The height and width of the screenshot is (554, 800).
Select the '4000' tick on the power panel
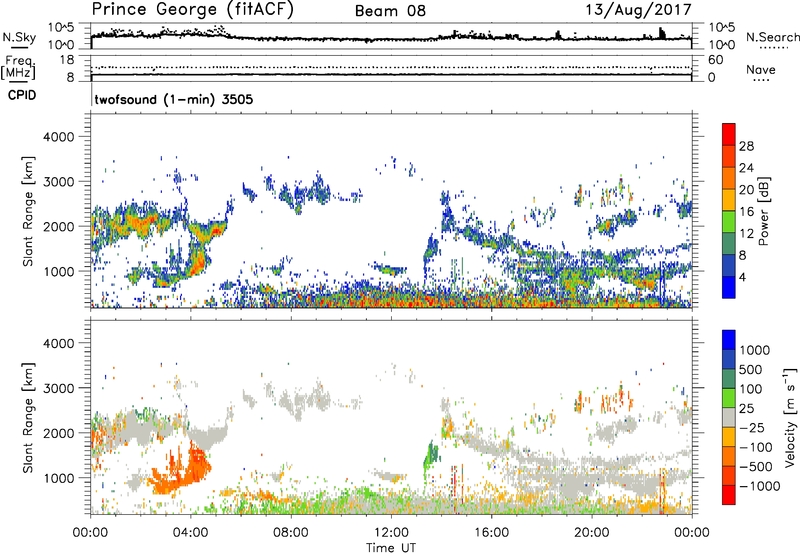(59, 137)
